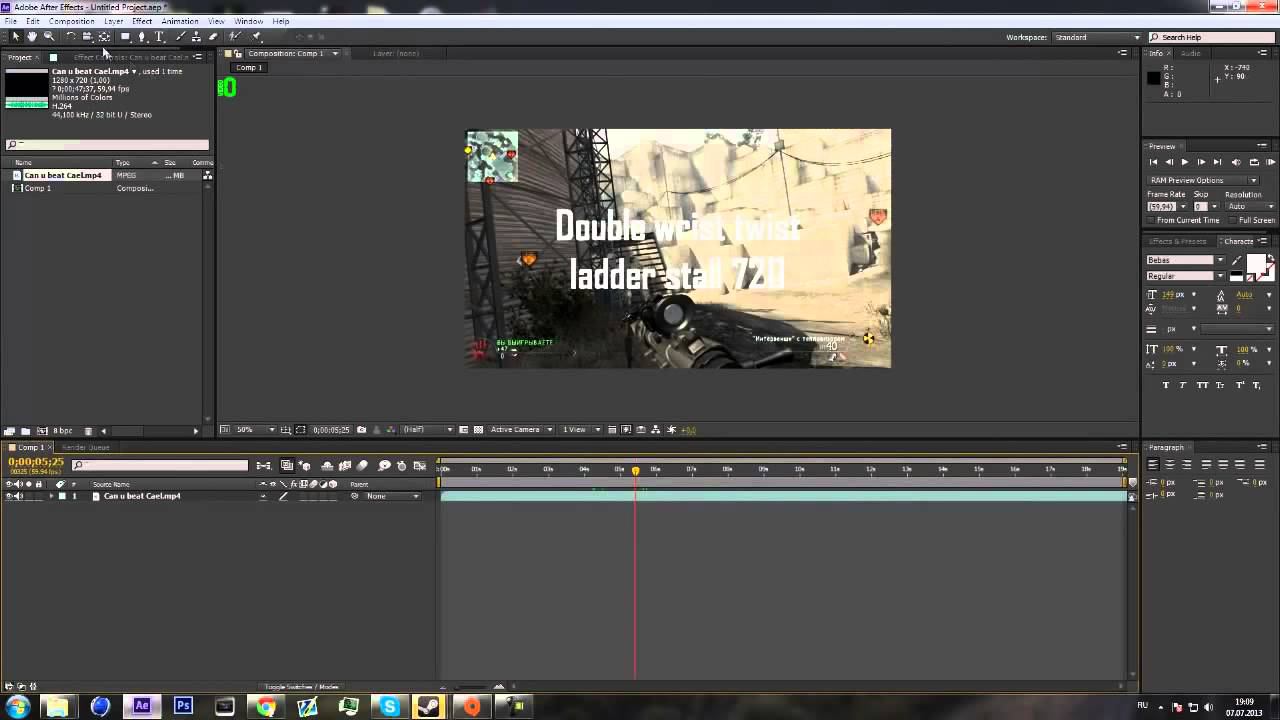Toggle transparency grid in viewer

point(479,430)
